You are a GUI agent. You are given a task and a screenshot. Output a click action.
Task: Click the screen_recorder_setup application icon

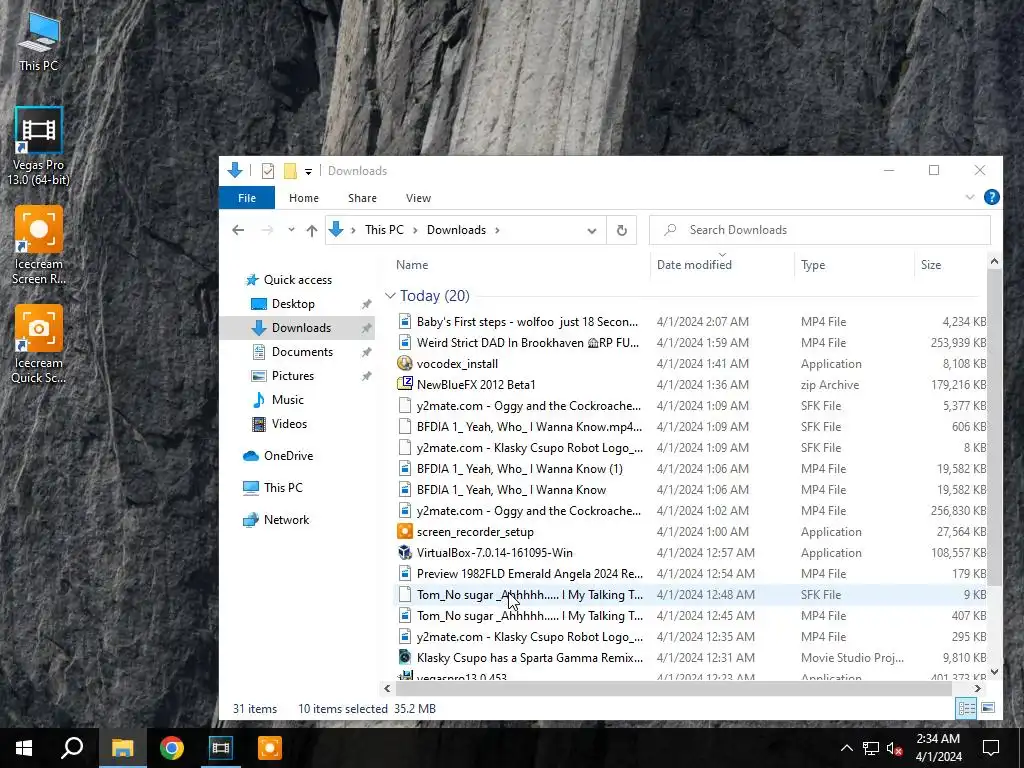coord(405,532)
